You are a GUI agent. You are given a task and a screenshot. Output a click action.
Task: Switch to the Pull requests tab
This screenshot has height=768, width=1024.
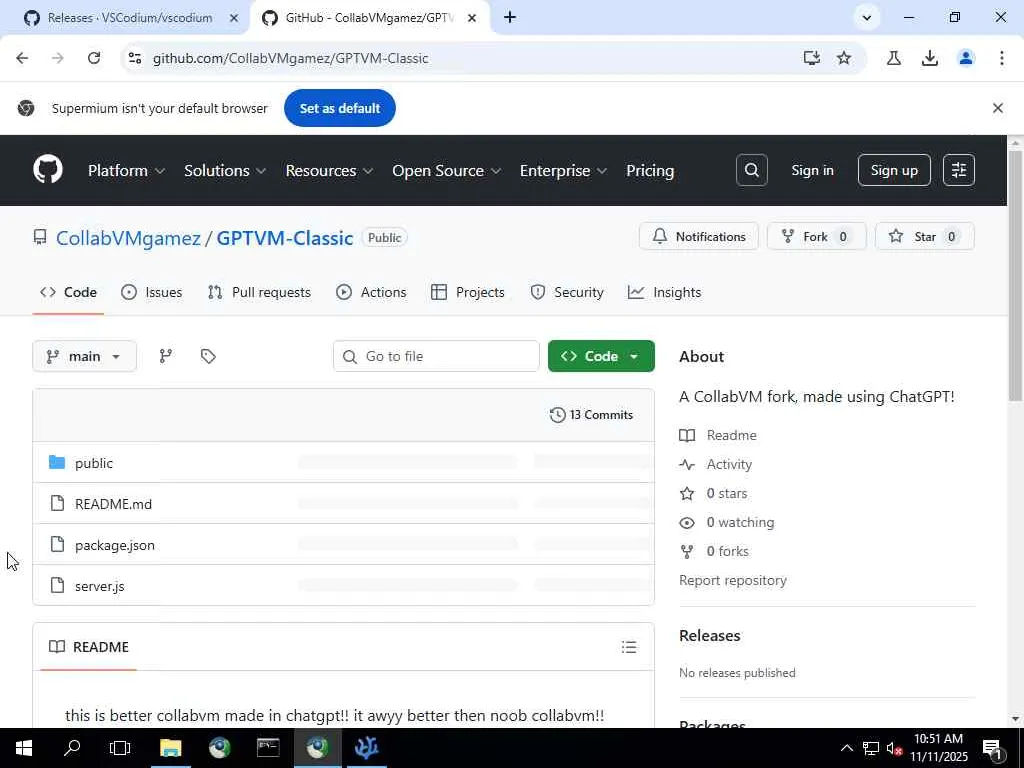tap(259, 292)
